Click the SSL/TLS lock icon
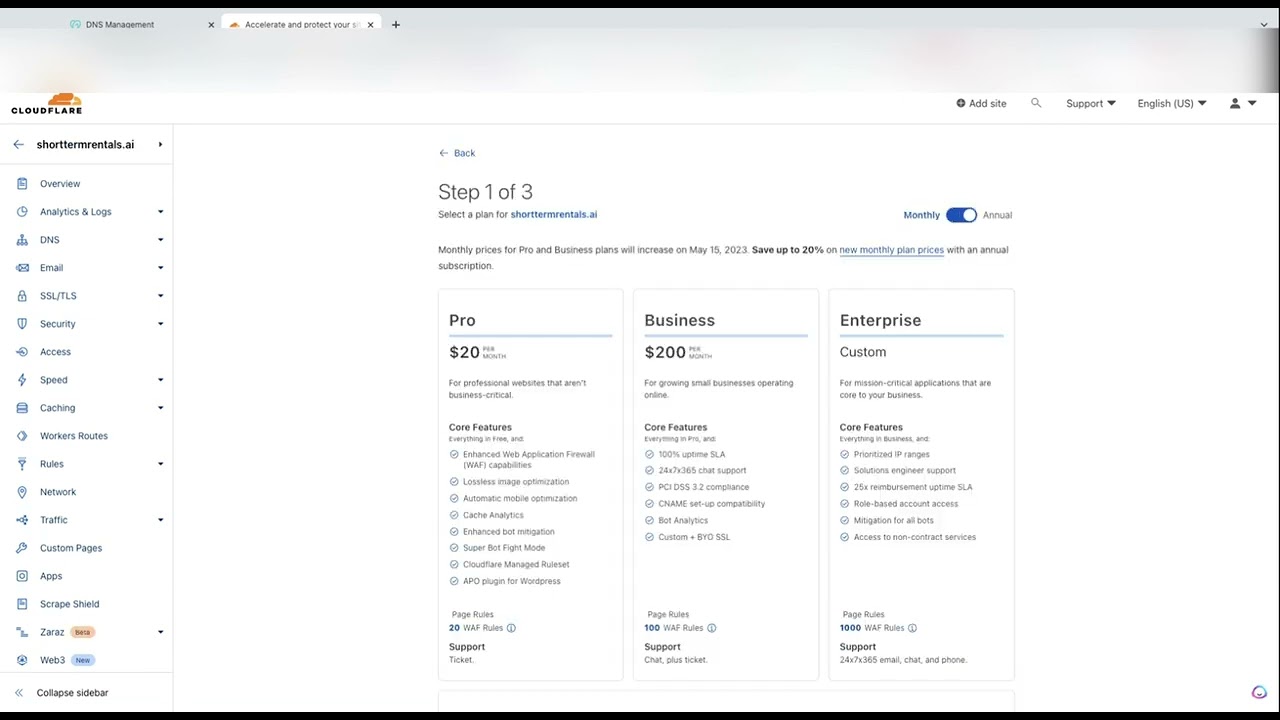1280x720 pixels. point(22,296)
